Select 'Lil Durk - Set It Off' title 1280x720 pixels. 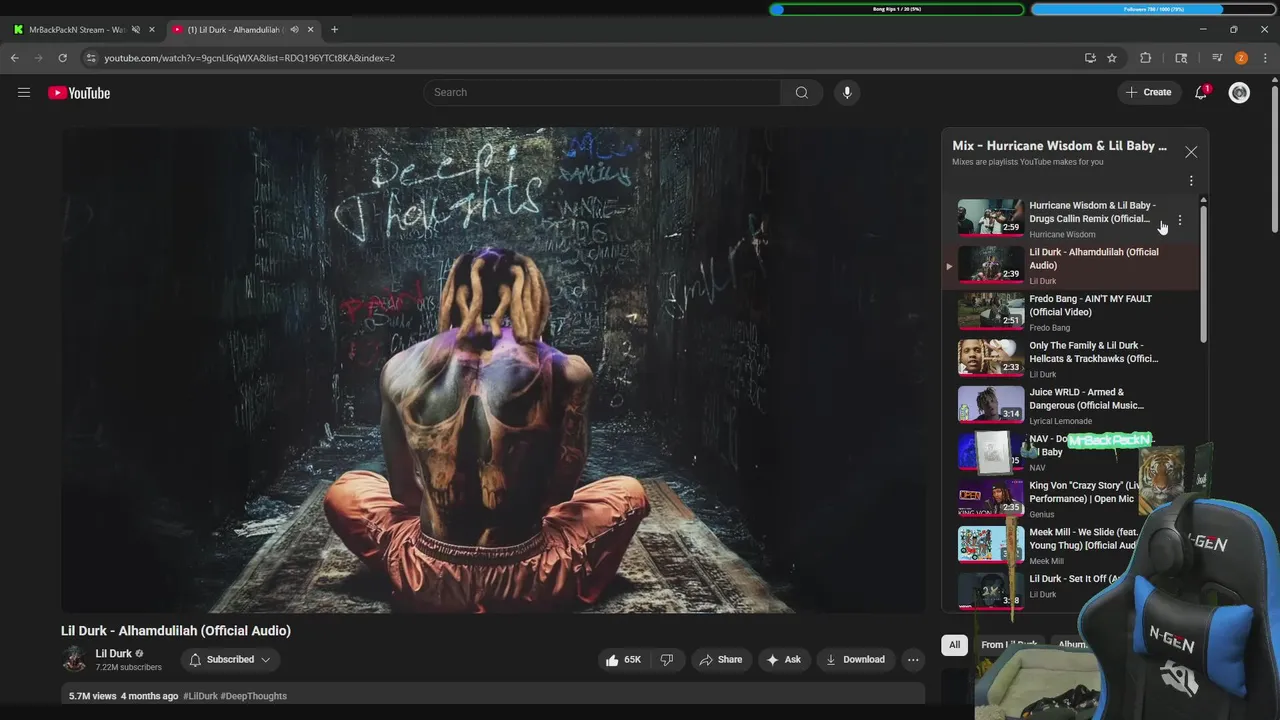click(1075, 579)
